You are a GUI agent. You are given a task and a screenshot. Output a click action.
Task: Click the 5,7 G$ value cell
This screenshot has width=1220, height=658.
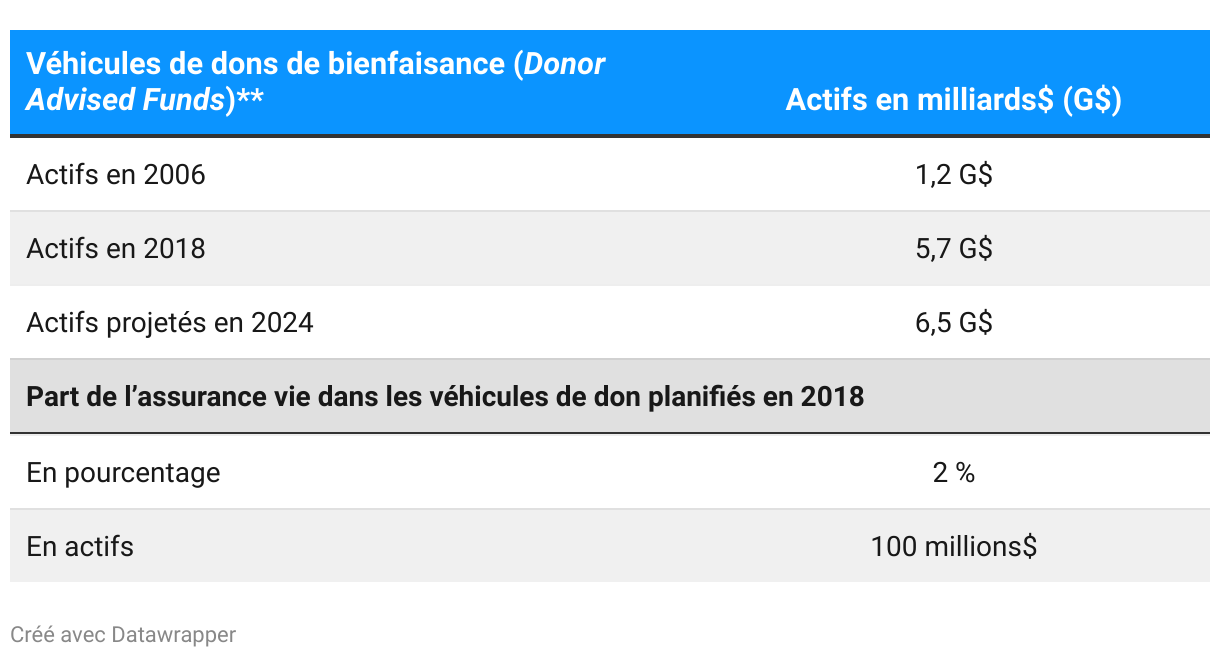(x=953, y=248)
